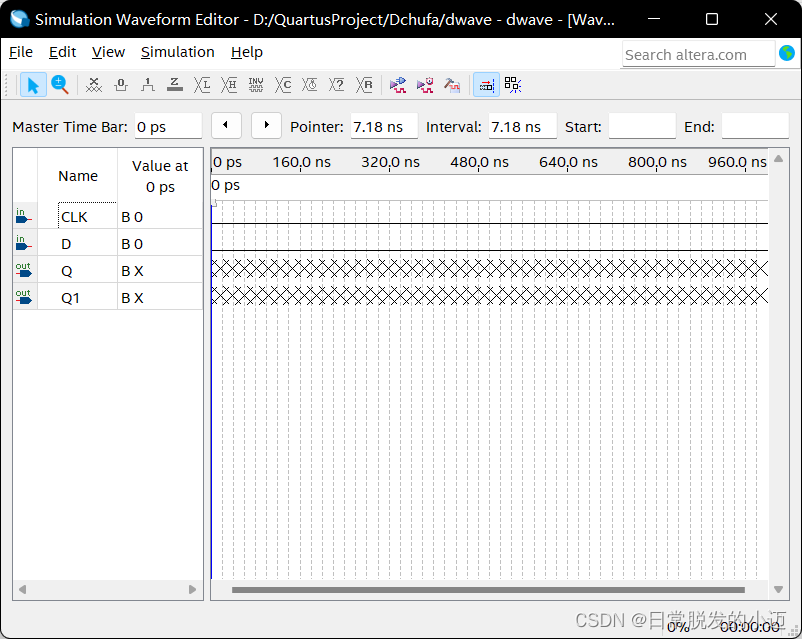Open altera.com globe icon

click(787, 53)
